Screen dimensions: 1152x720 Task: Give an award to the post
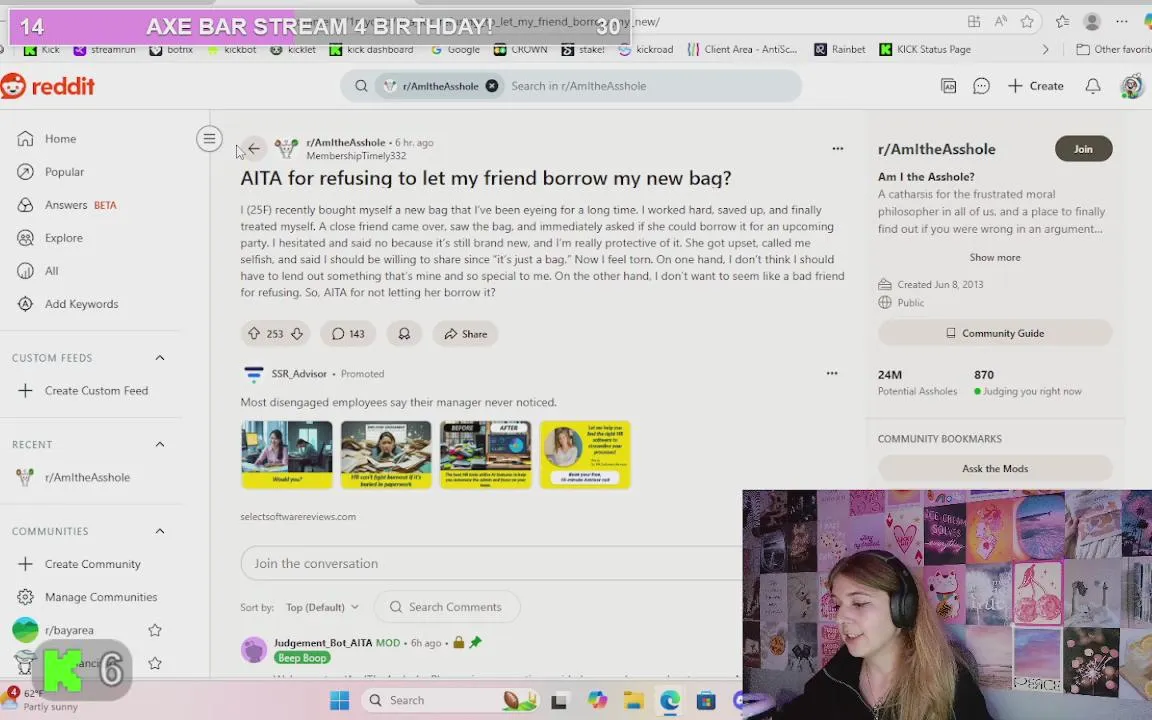(404, 334)
